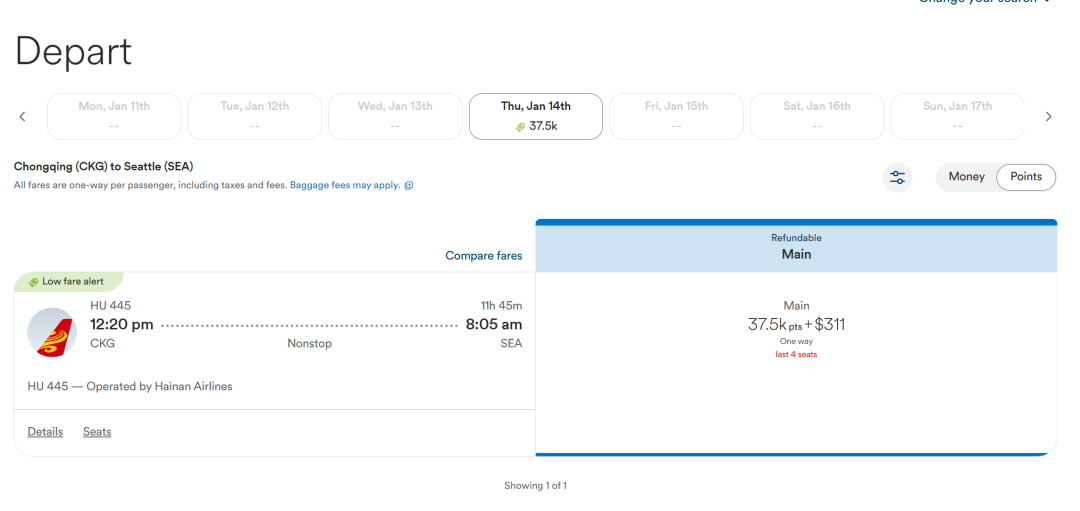Click the green tag icon on Jan 14th
1080x511 pixels.
(521, 127)
